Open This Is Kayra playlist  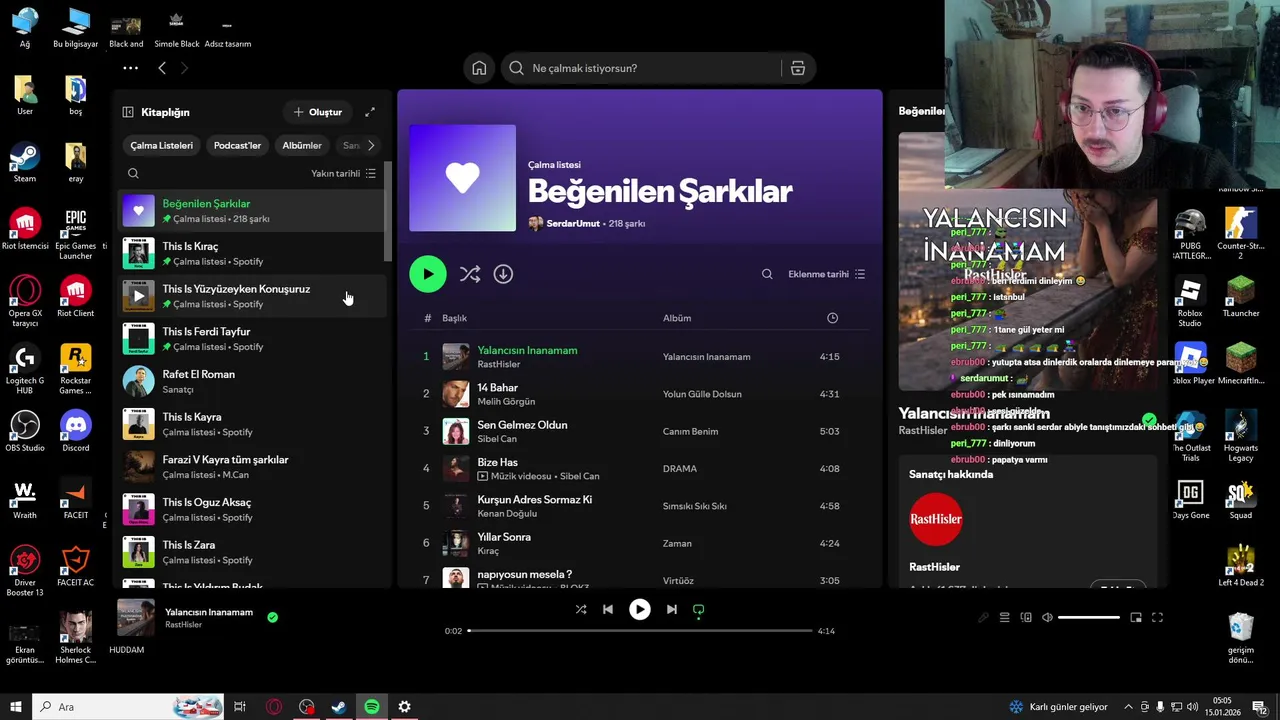point(252,424)
